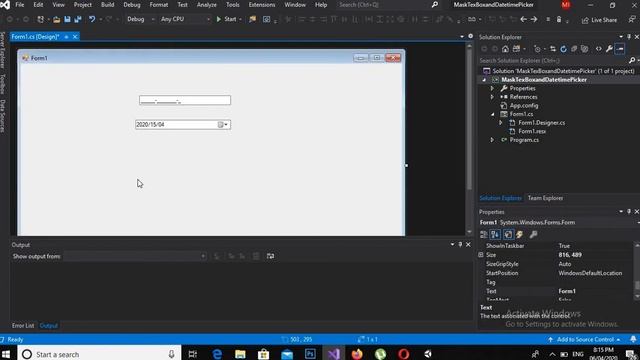Click the masked text box on Form1
The height and width of the screenshot is (360, 640).
185,100
